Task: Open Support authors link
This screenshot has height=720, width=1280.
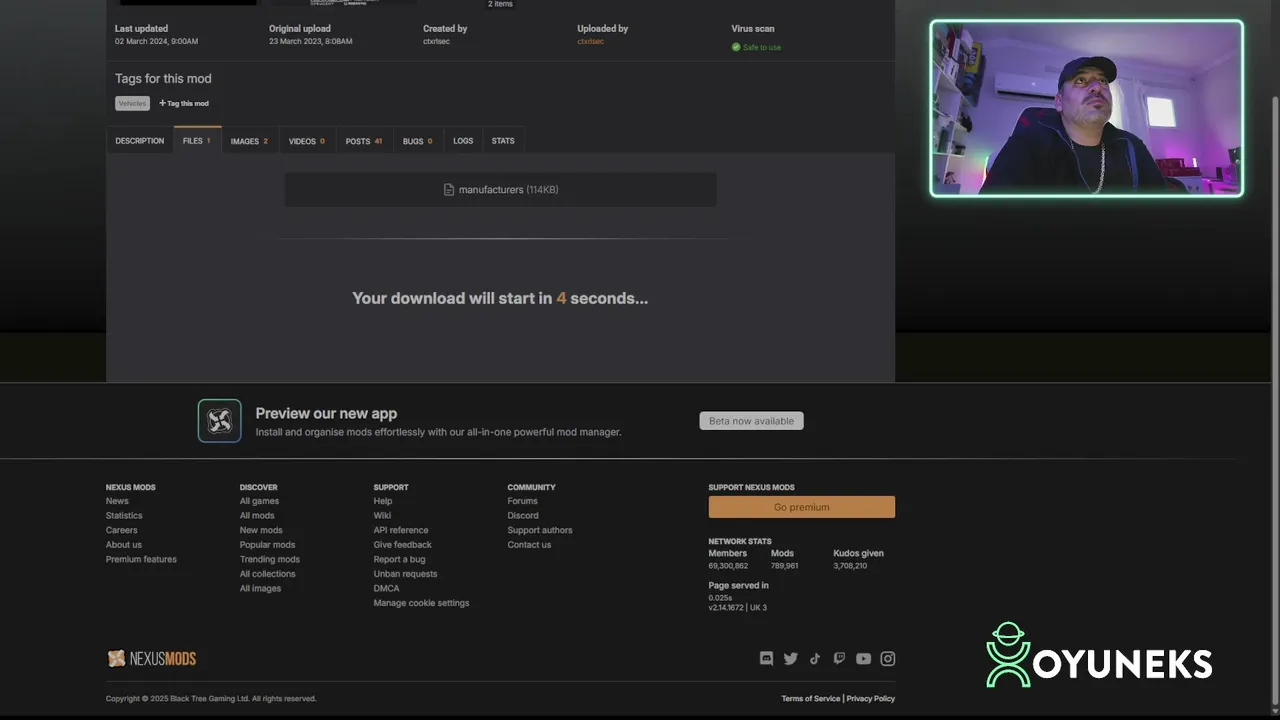Action: (540, 530)
